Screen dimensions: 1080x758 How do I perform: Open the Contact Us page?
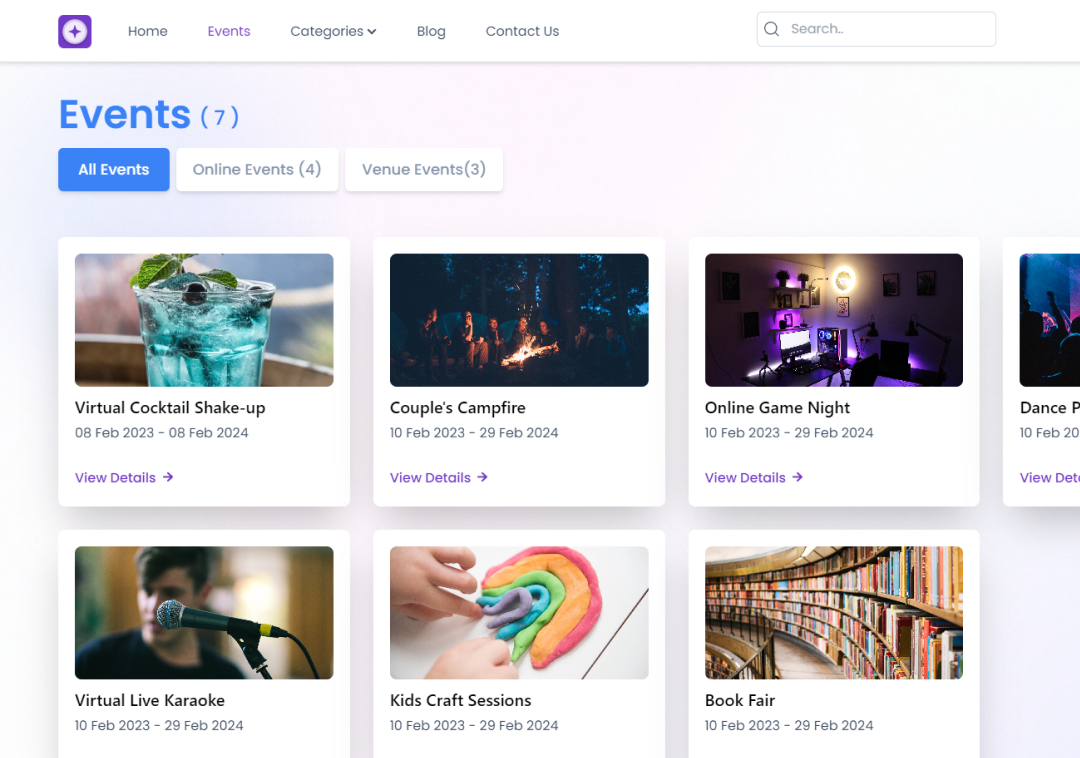coord(522,31)
